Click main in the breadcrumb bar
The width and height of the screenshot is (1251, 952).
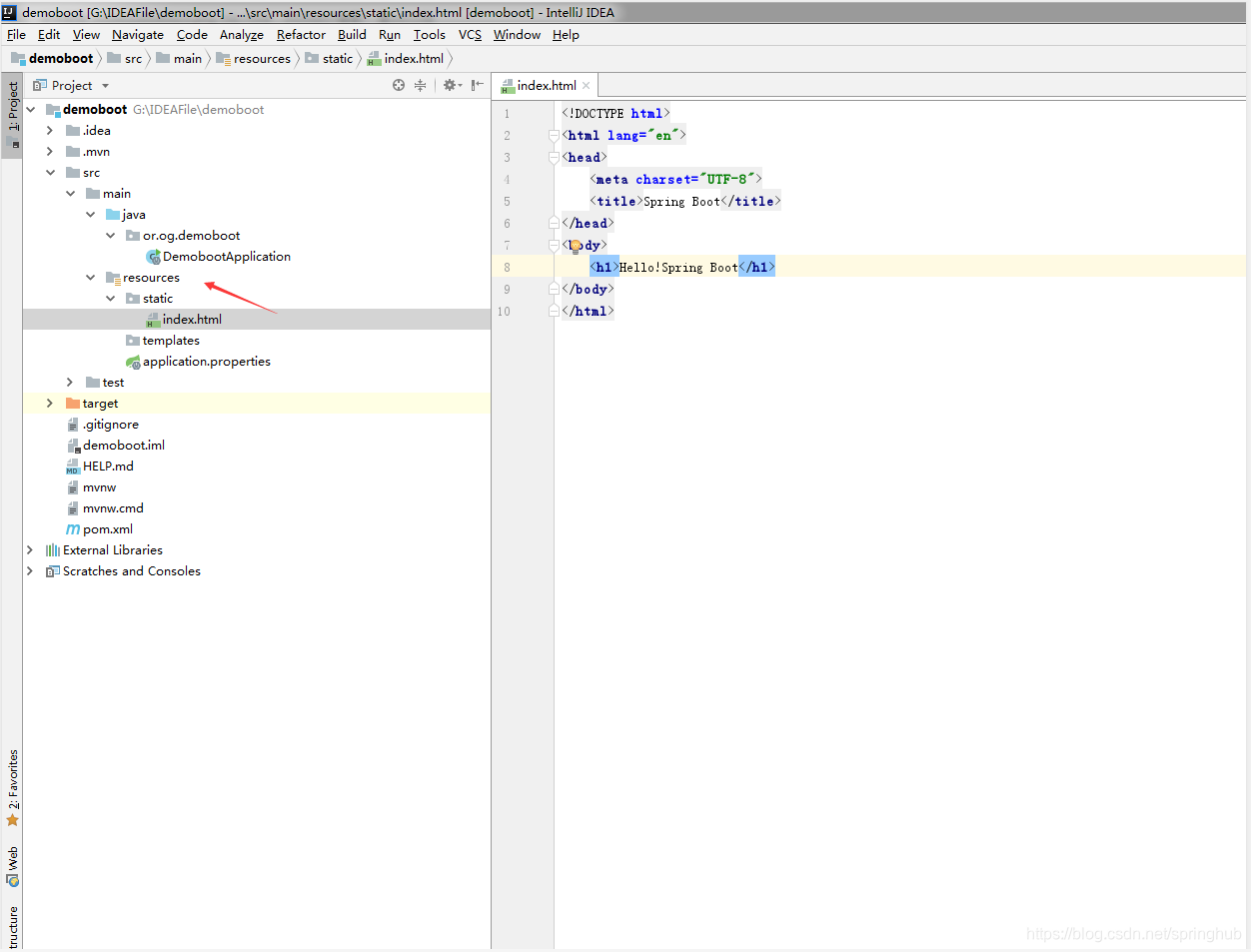188,59
